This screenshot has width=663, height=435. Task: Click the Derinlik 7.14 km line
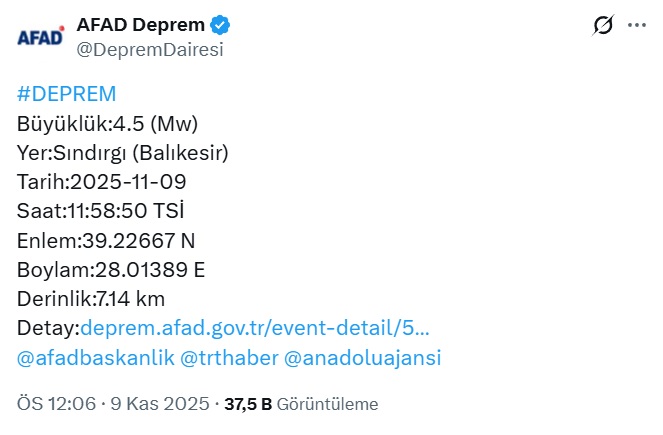click(x=92, y=298)
